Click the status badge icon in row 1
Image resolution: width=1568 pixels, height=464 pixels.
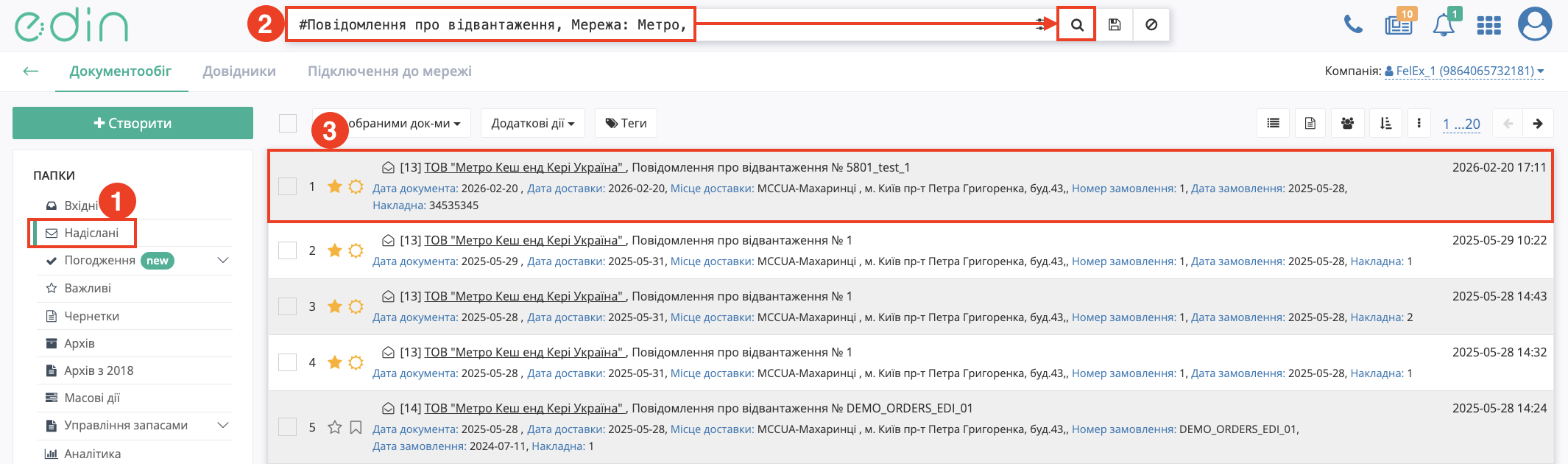point(356,186)
